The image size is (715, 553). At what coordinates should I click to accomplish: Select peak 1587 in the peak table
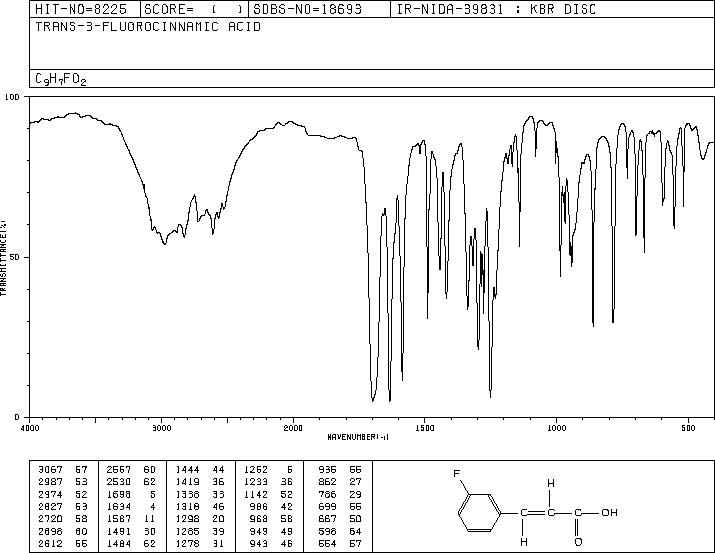coord(119,519)
